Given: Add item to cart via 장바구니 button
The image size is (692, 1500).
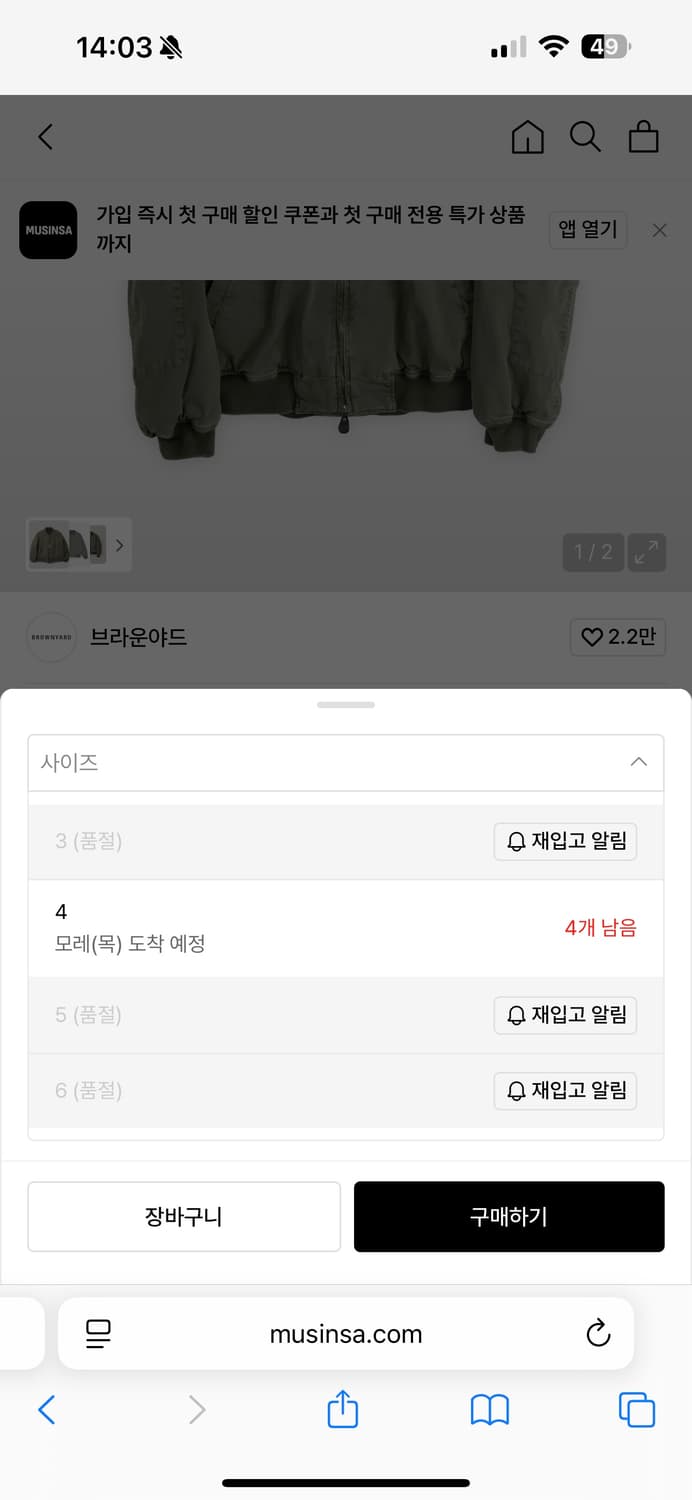Looking at the screenshot, I should pos(184,1216).
